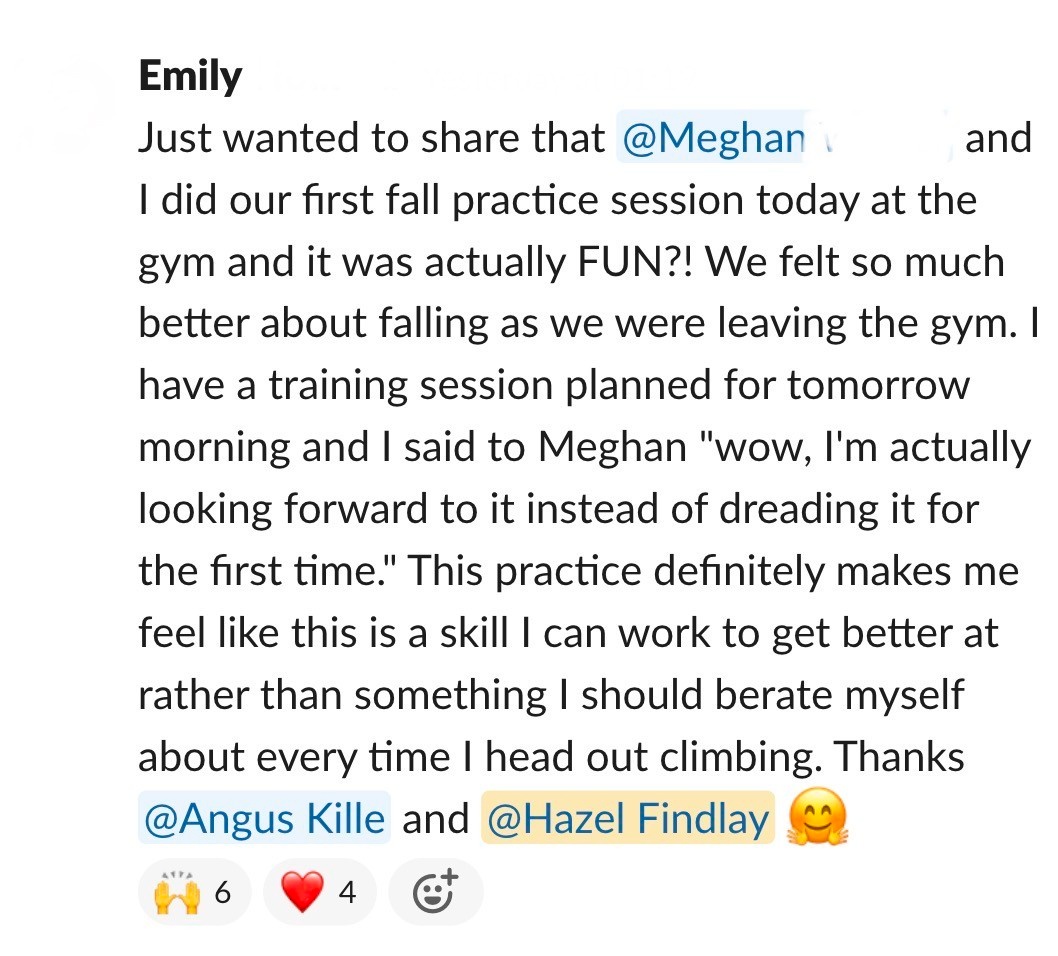Click the word "FUN?!" in the message

click(x=637, y=262)
